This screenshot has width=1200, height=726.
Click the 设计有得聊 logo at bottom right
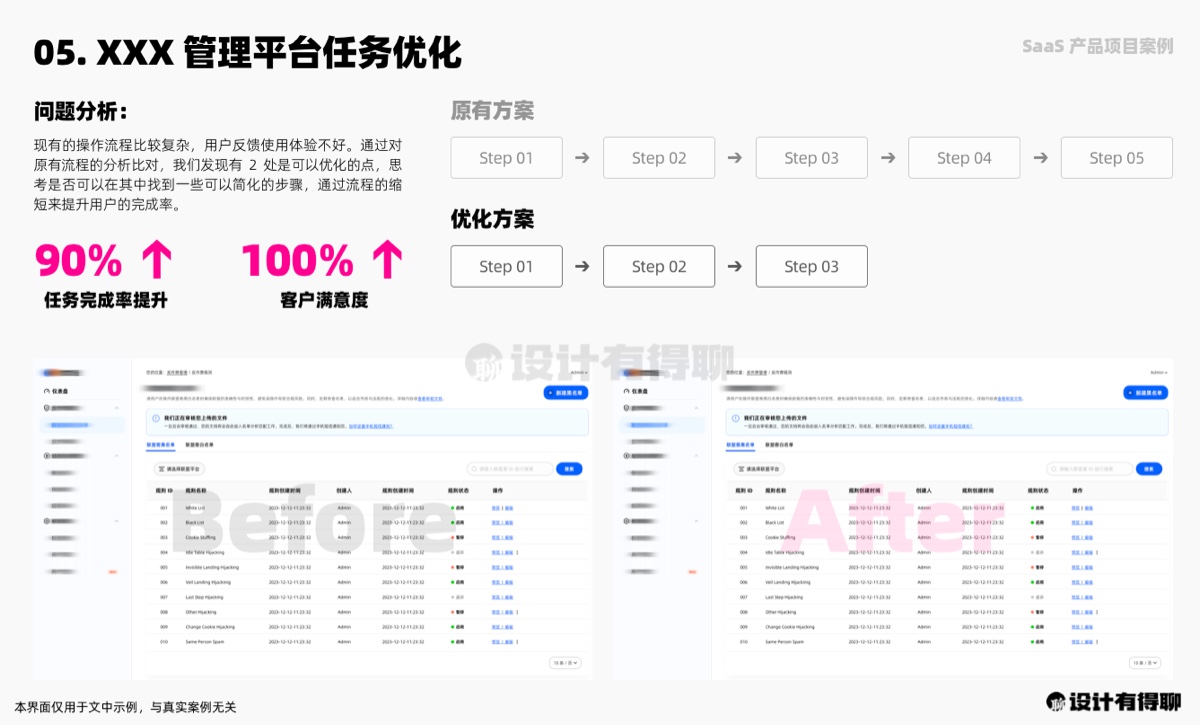coord(1113,702)
